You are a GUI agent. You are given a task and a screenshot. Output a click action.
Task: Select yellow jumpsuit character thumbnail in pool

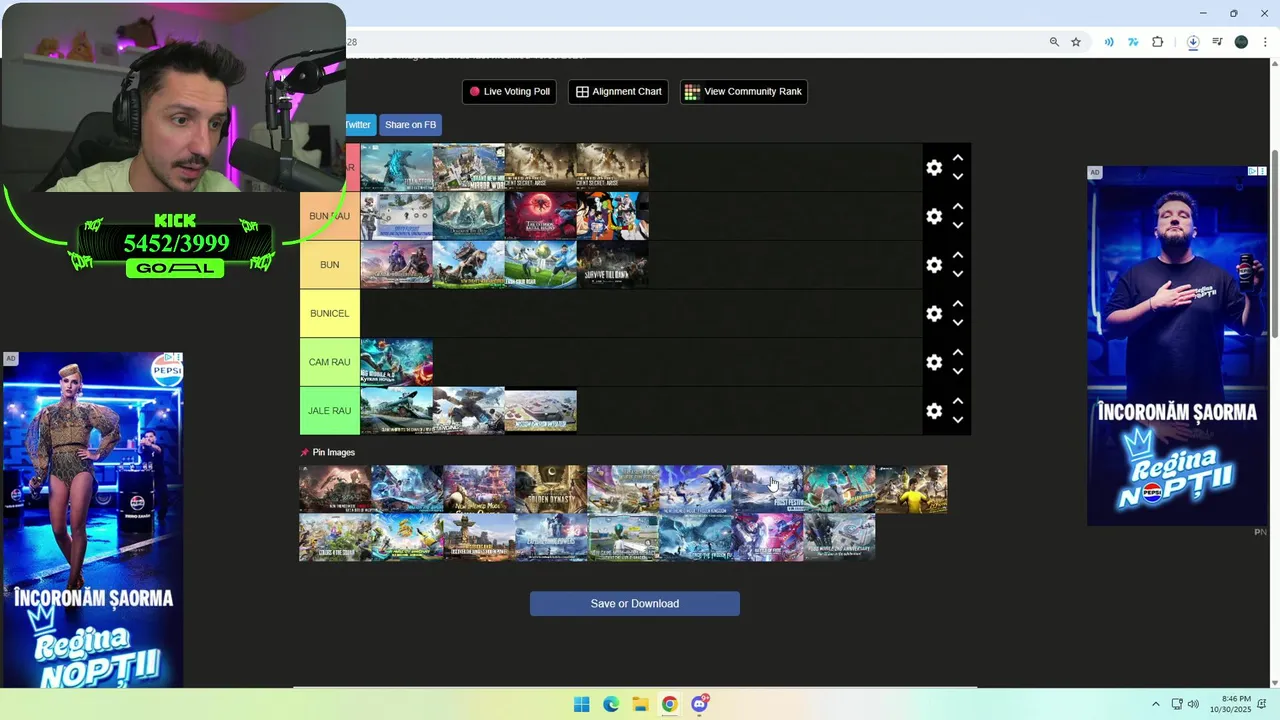911,489
